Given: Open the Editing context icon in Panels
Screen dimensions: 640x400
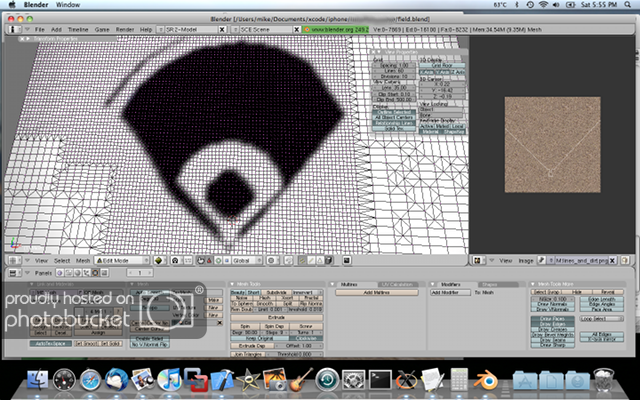Looking at the screenshot, I should pos(95,273).
